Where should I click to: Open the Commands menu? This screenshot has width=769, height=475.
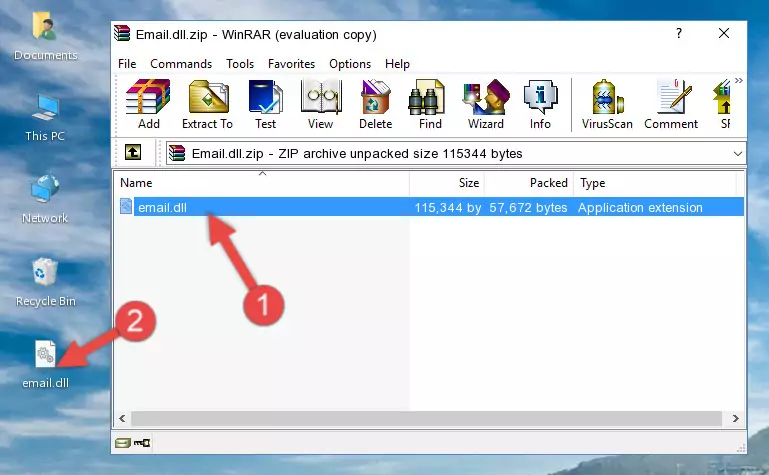181,64
